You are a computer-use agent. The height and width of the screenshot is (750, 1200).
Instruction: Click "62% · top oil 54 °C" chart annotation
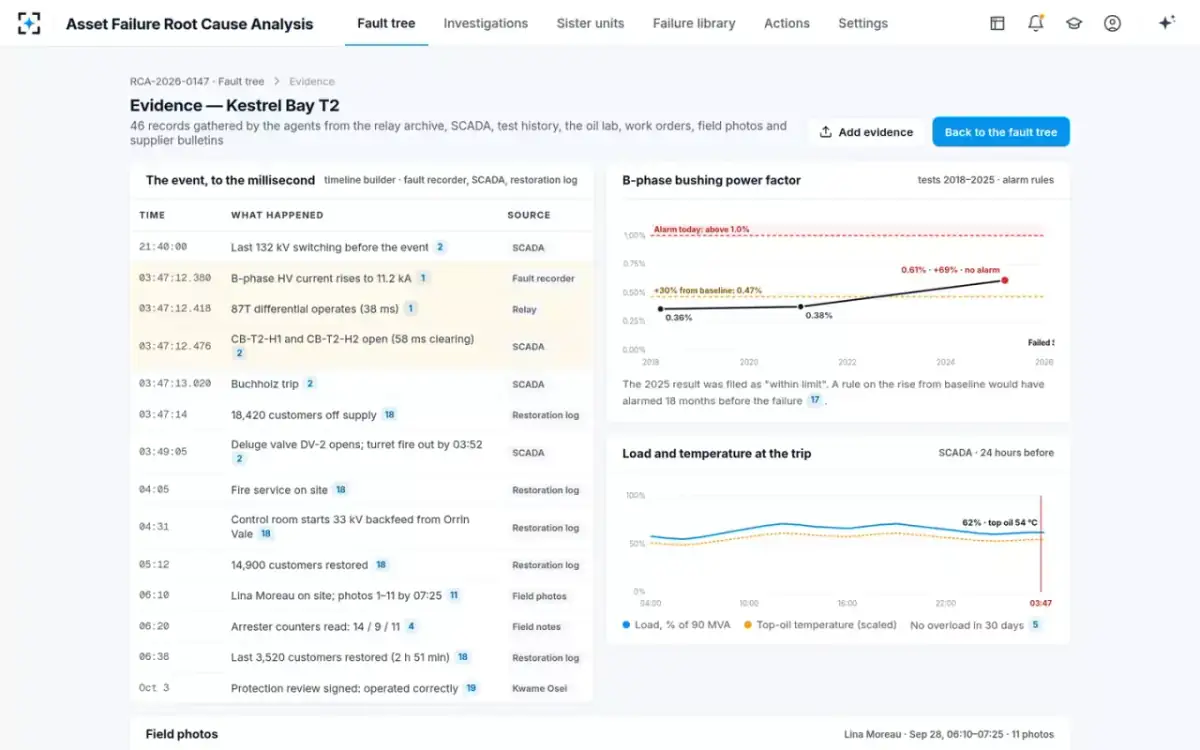click(x=1000, y=522)
